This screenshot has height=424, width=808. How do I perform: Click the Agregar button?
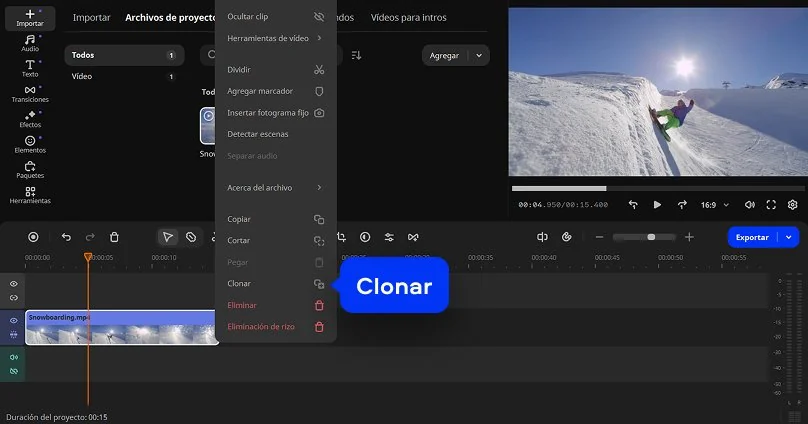click(445, 55)
